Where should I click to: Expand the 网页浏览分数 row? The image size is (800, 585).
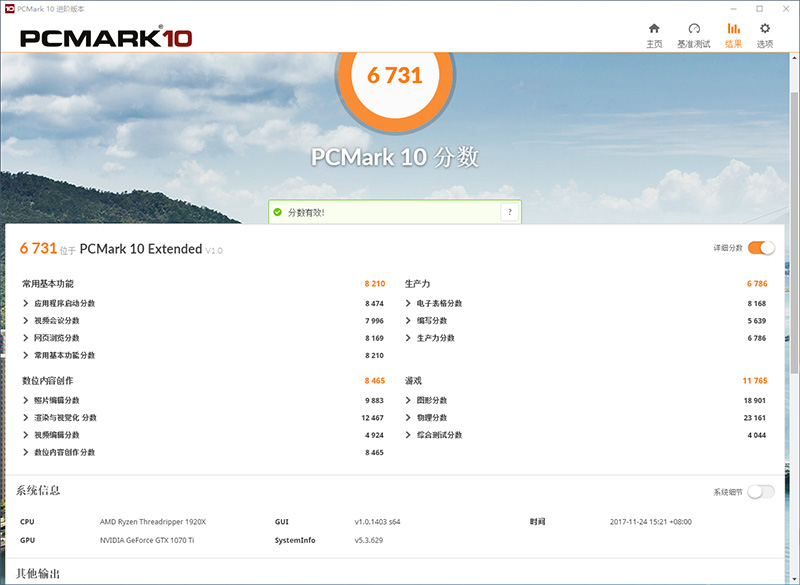click(26, 338)
